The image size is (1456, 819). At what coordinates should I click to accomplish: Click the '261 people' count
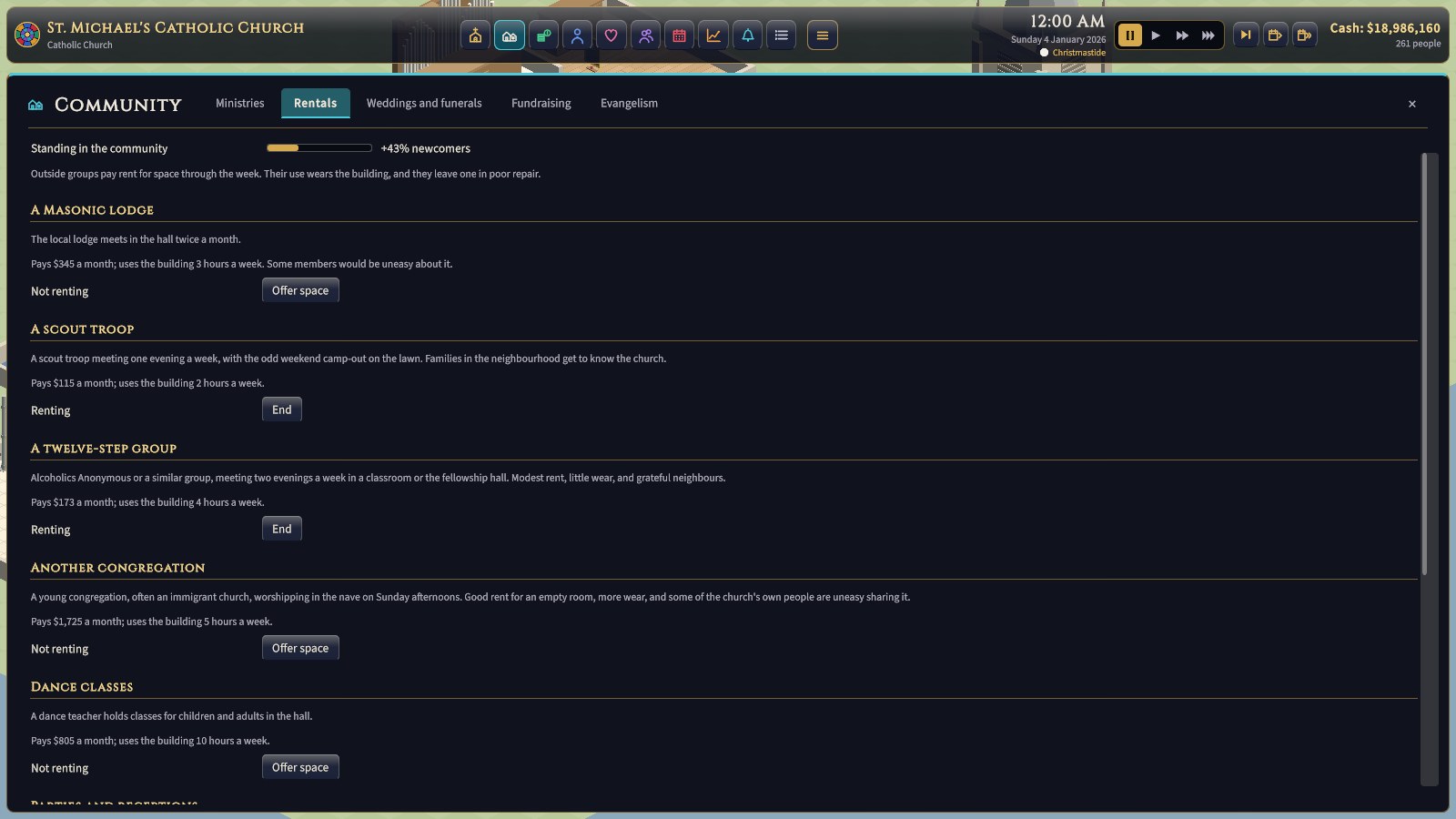click(x=1418, y=44)
